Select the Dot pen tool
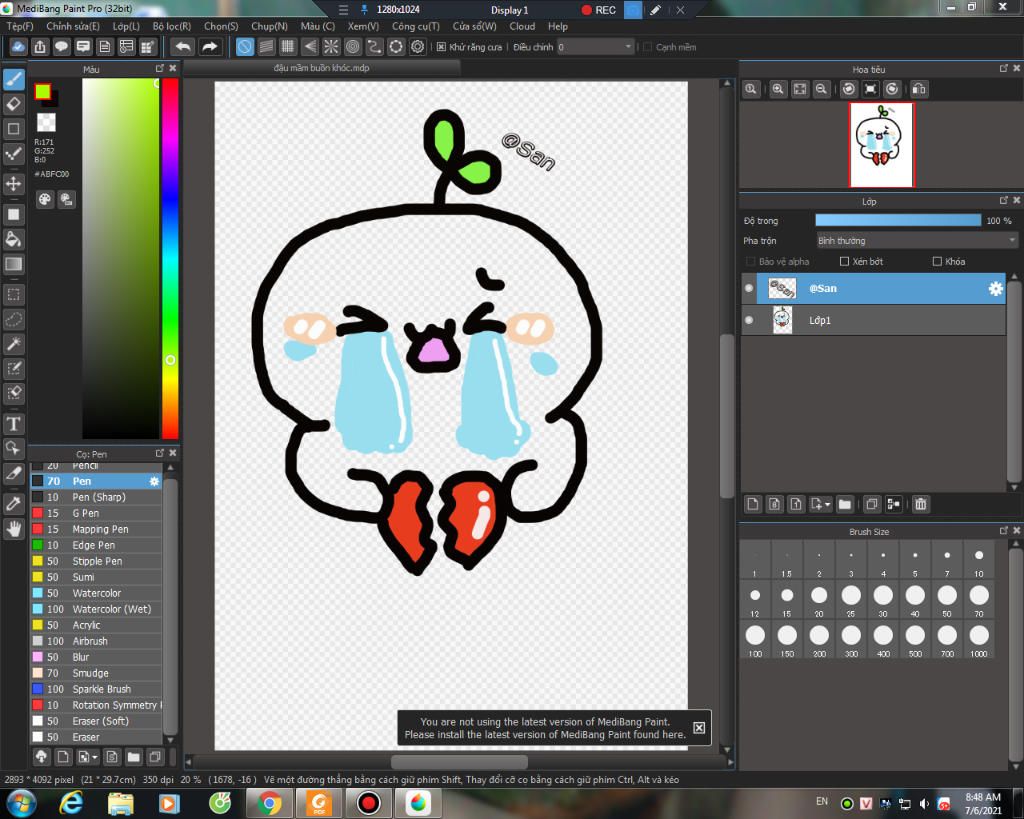Image resolution: width=1024 pixels, height=819 pixels. pos(14,154)
